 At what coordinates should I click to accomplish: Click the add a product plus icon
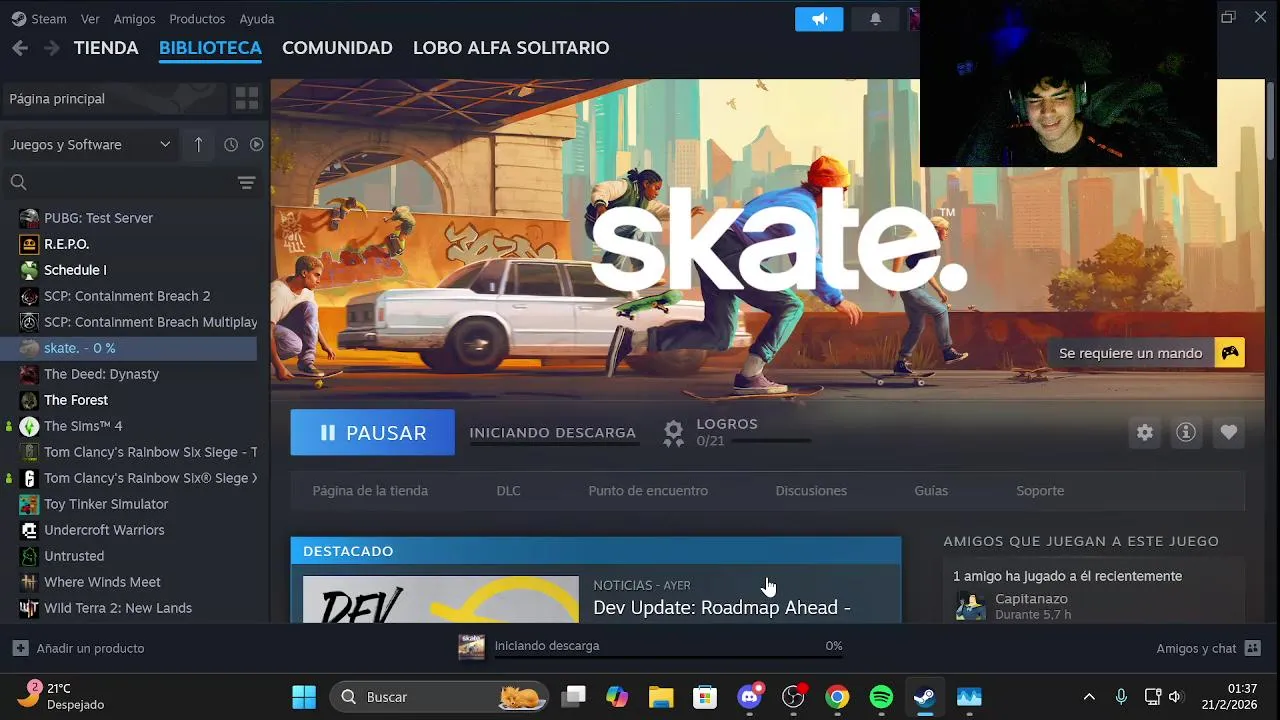pyautogui.click(x=20, y=648)
